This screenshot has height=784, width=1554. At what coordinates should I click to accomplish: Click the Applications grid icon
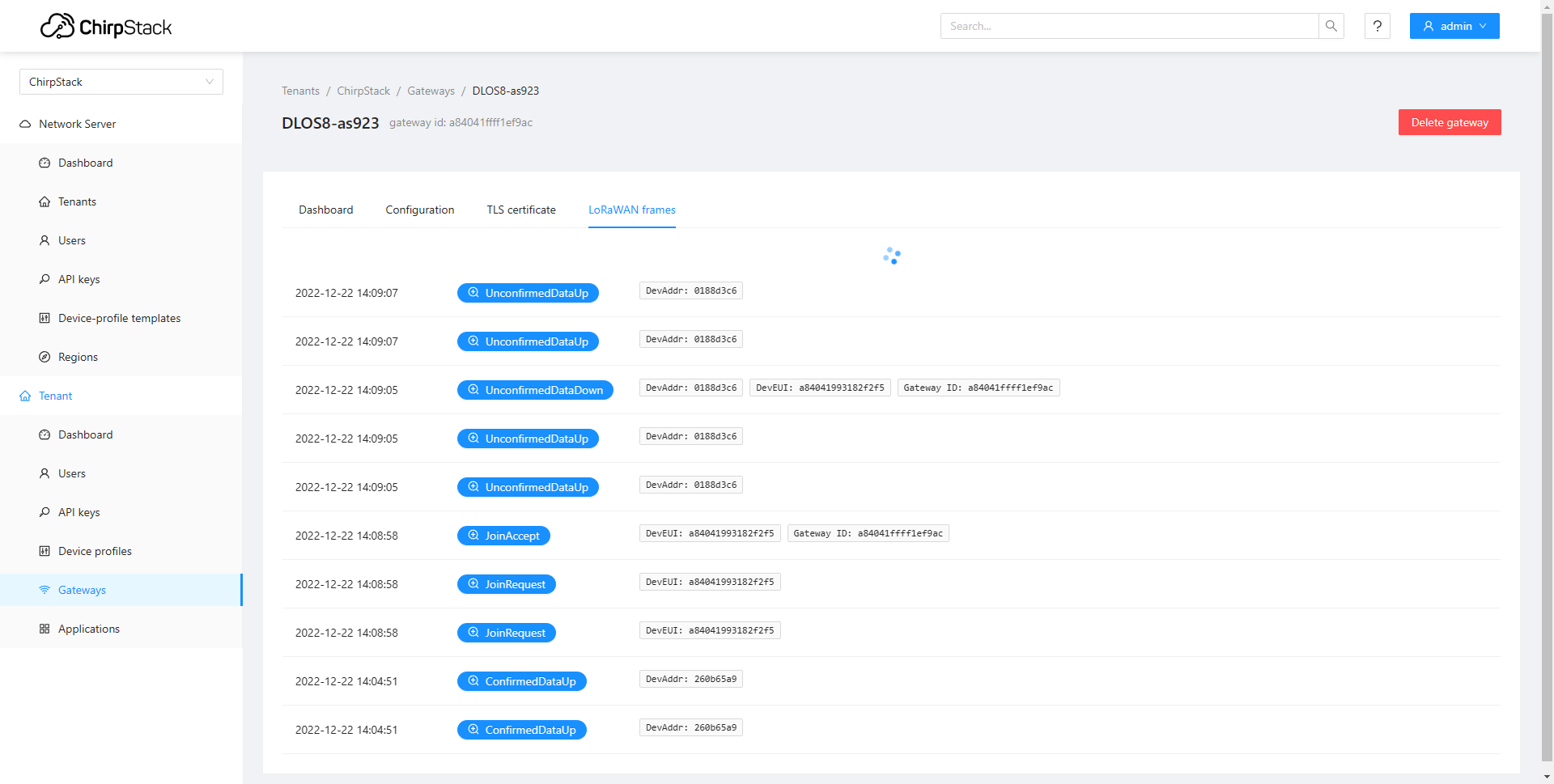45,629
